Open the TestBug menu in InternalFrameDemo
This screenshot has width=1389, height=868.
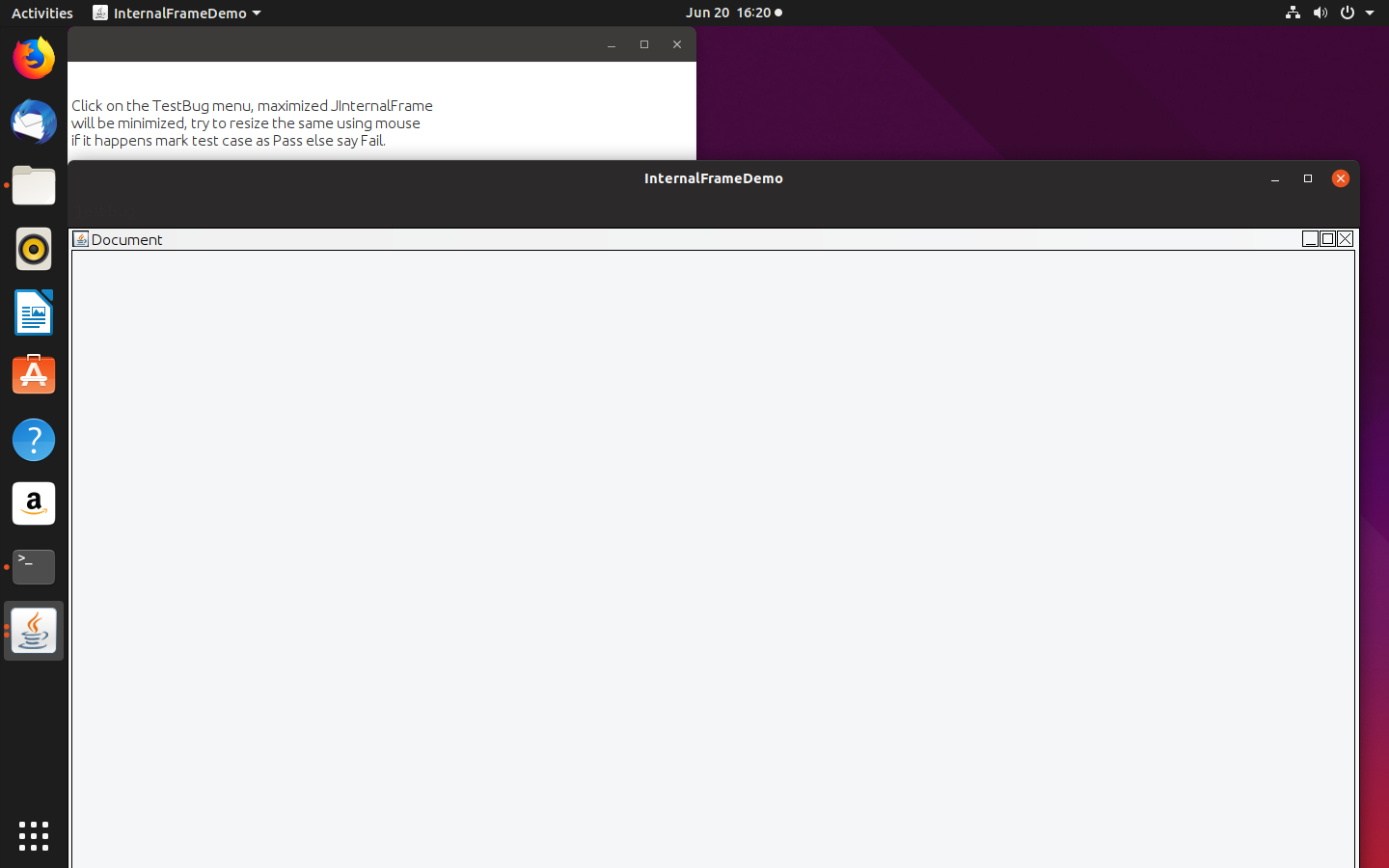coord(104,210)
